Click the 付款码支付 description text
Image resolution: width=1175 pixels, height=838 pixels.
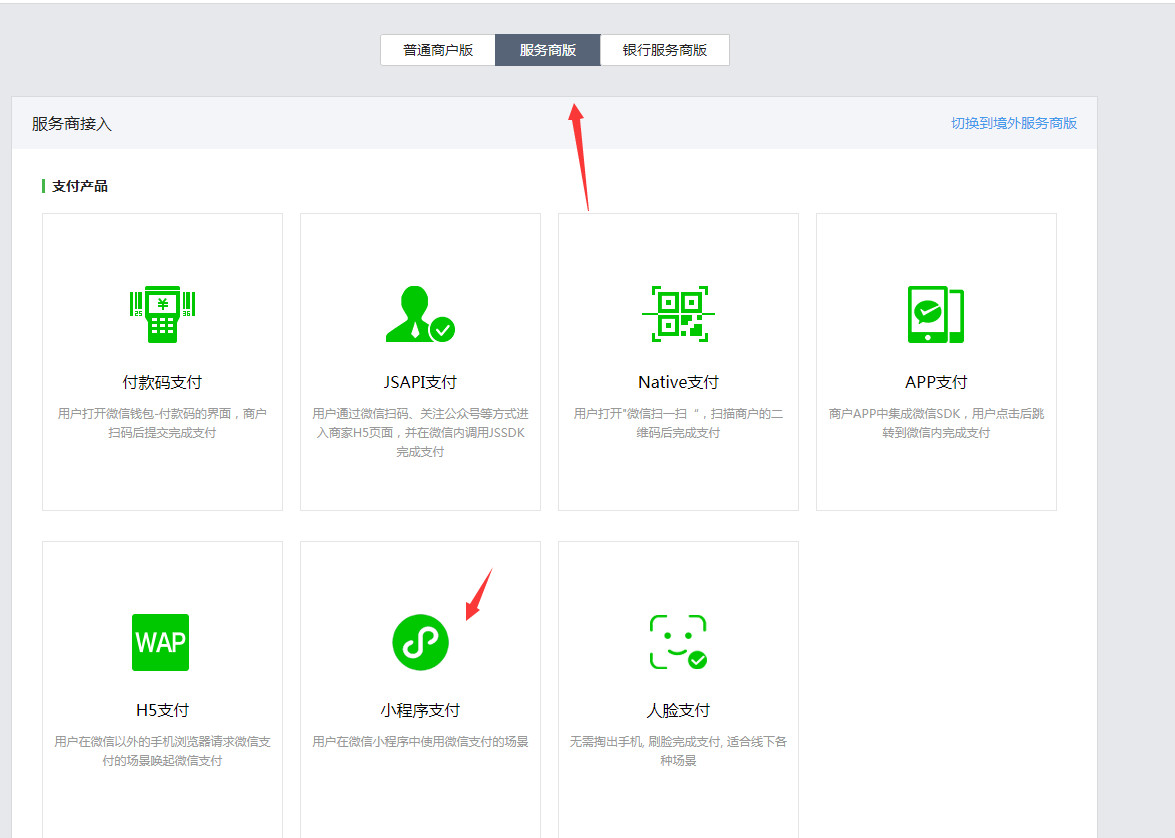pos(163,423)
